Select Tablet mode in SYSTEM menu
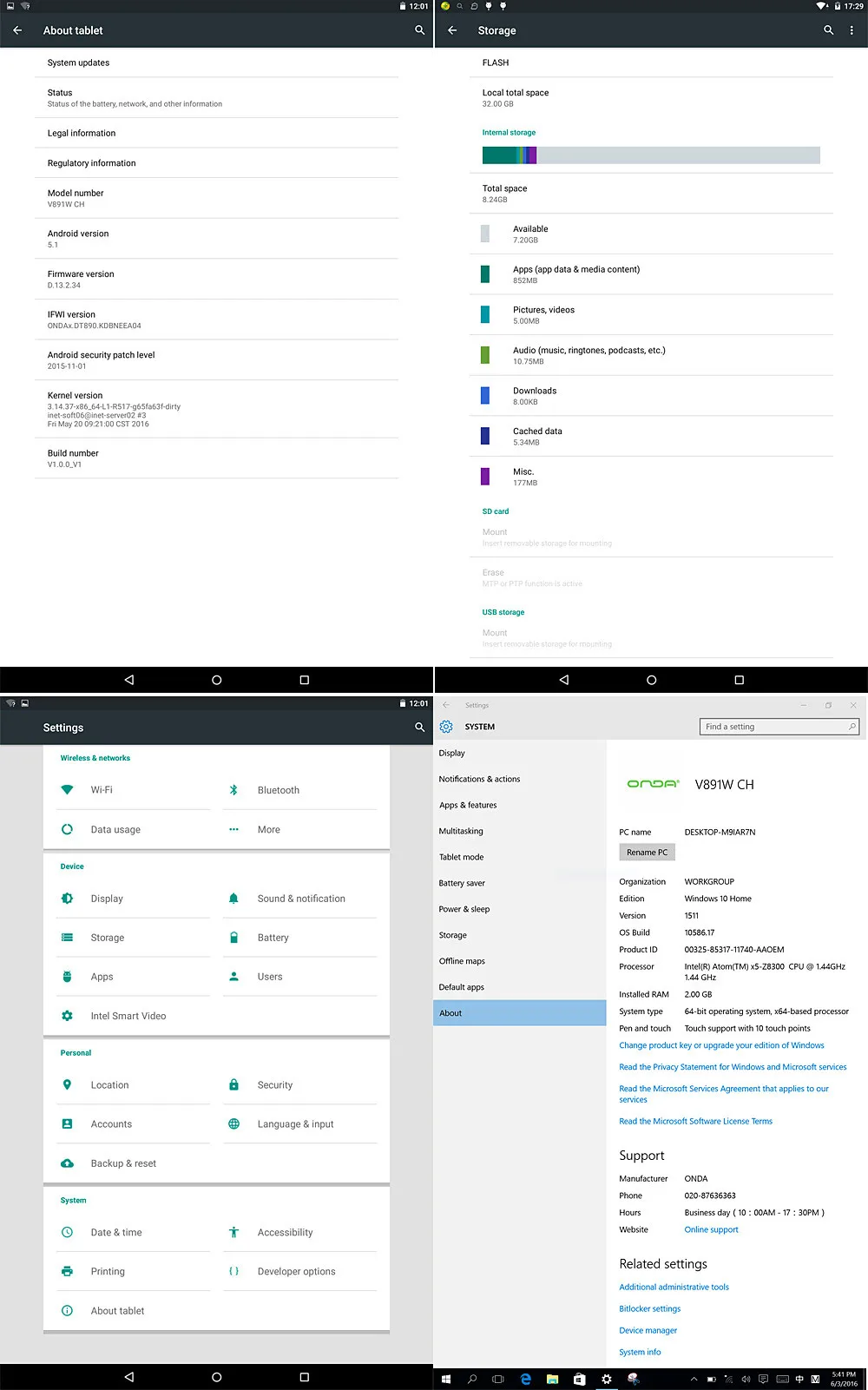The width and height of the screenshot is (868, 1390). click(520, 858)
